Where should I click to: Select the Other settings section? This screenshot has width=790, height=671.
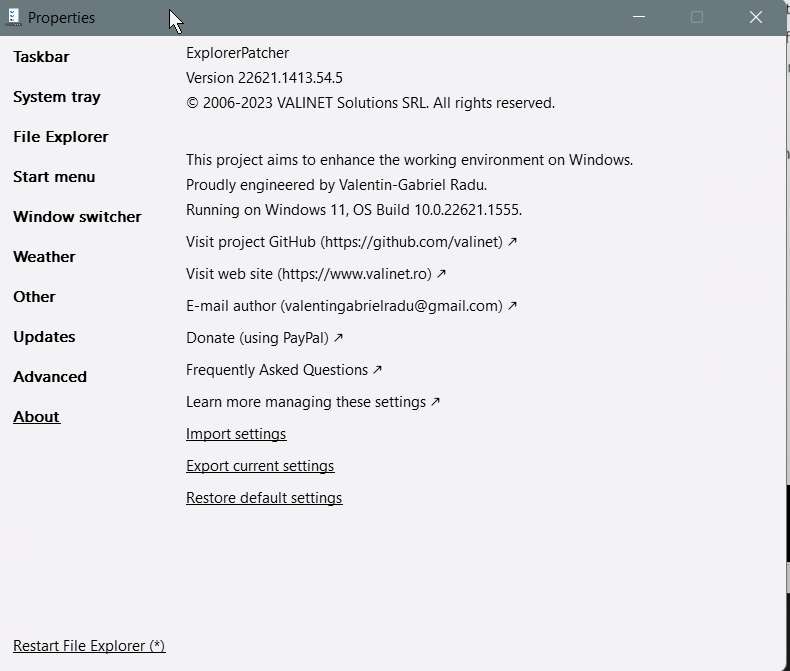click(34, 297)
